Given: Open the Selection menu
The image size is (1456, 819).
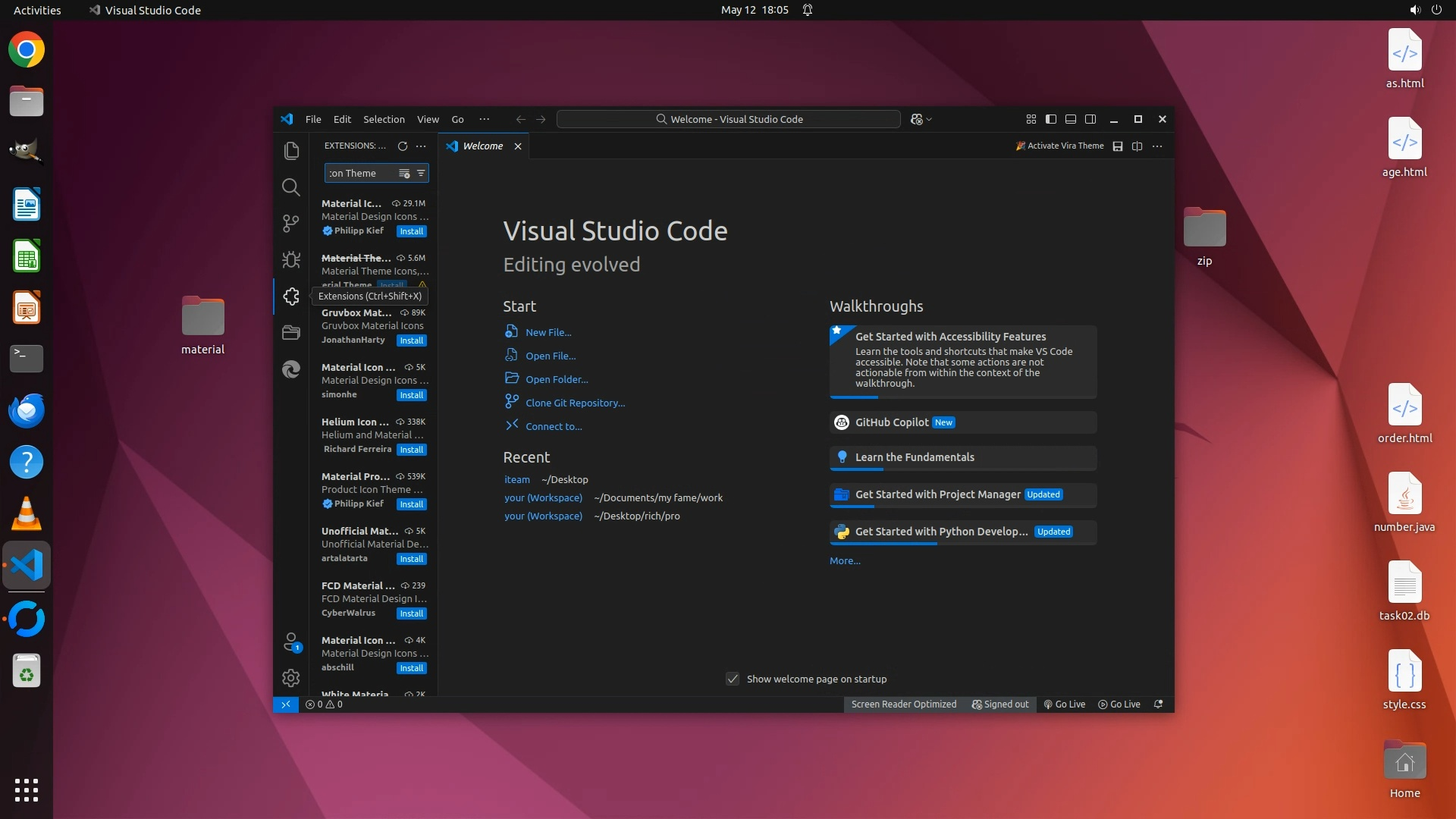Looking at the screenshot, I should [x=384, y=119].
